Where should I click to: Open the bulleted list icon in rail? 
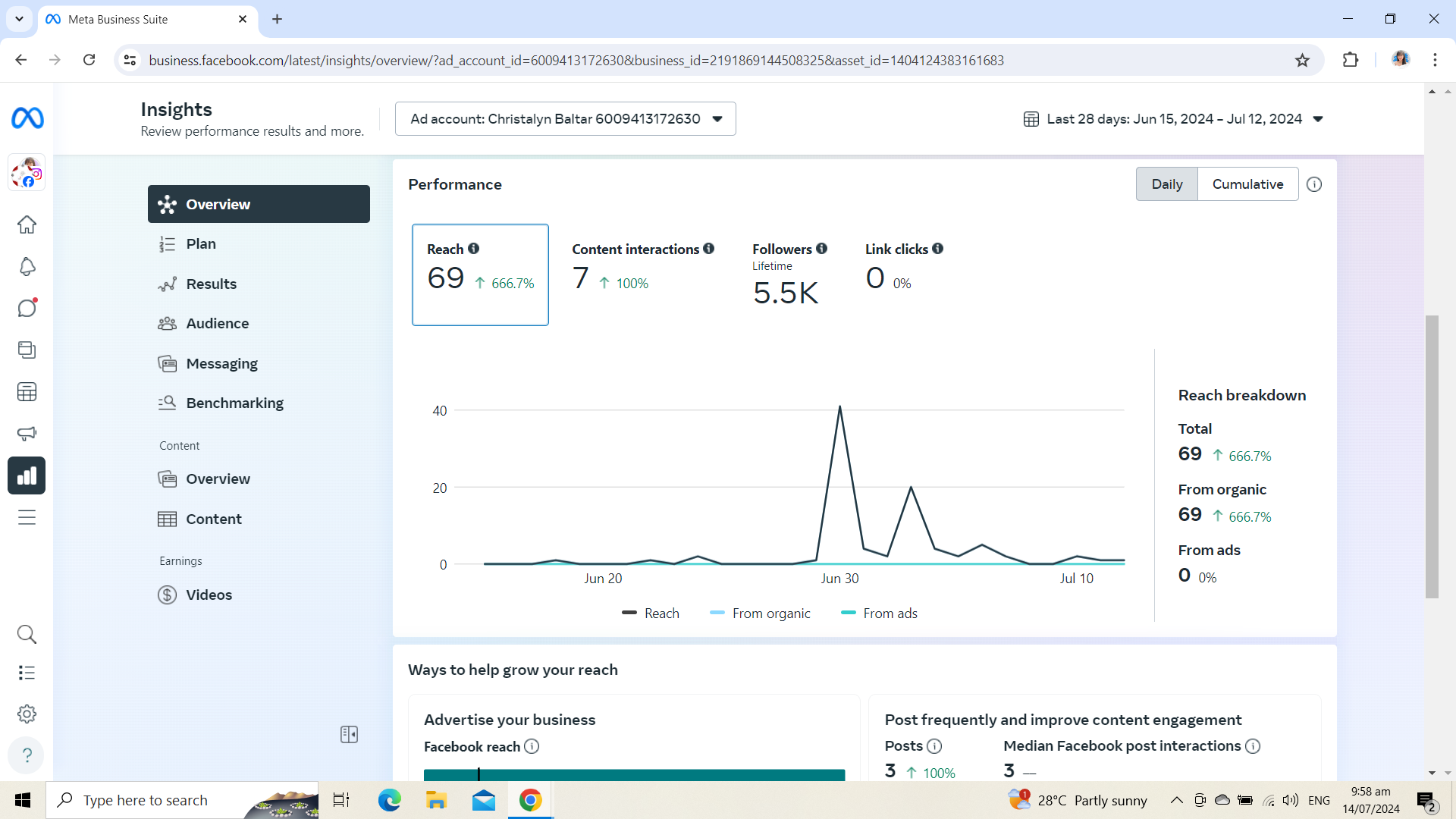[x=27, y=673]
